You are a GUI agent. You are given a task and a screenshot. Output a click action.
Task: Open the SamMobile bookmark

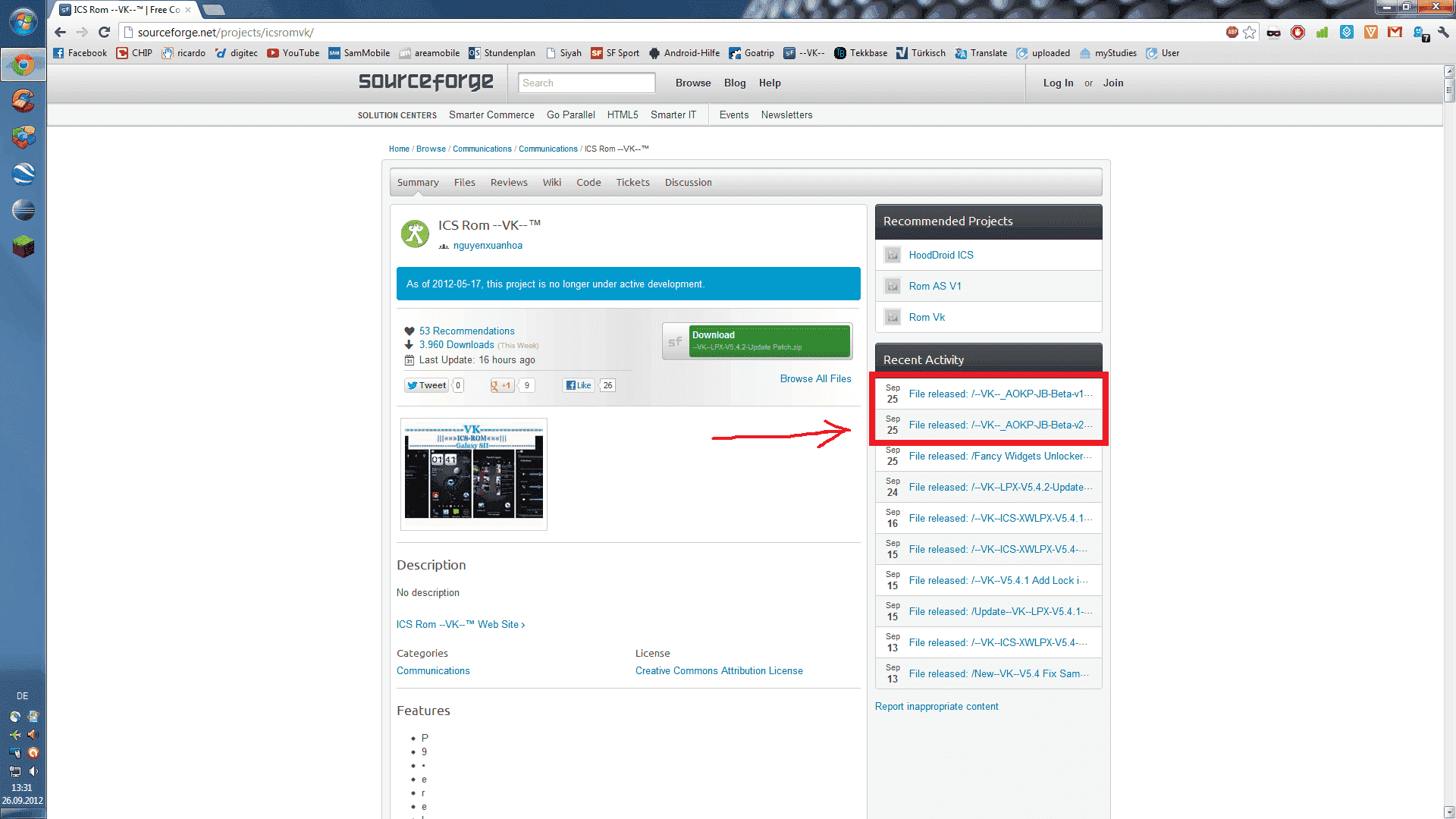359,53
